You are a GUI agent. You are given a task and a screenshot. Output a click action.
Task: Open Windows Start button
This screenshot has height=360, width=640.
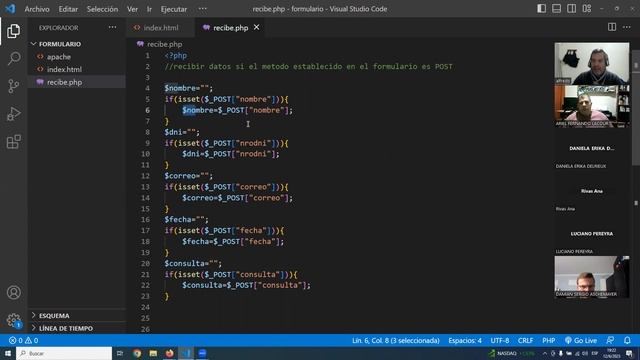click(x=8, y=353)
